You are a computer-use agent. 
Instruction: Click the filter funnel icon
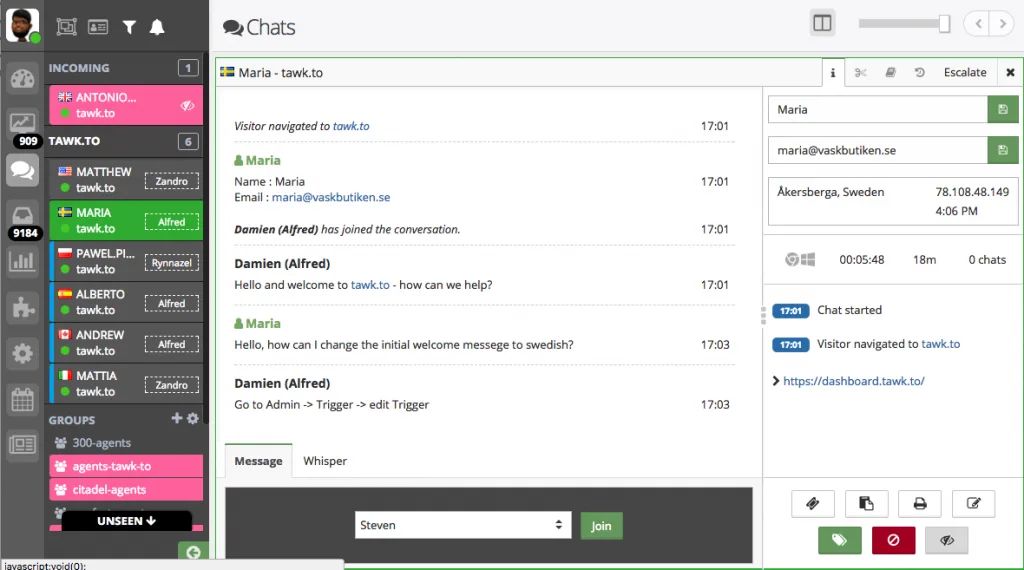click(129, 27)
